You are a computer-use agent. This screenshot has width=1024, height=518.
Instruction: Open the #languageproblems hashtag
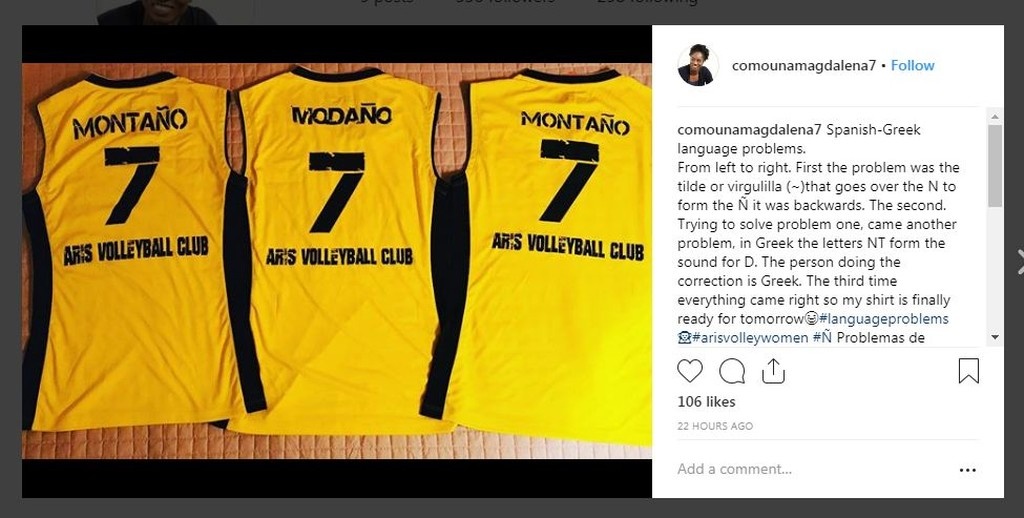coord(884,319)
